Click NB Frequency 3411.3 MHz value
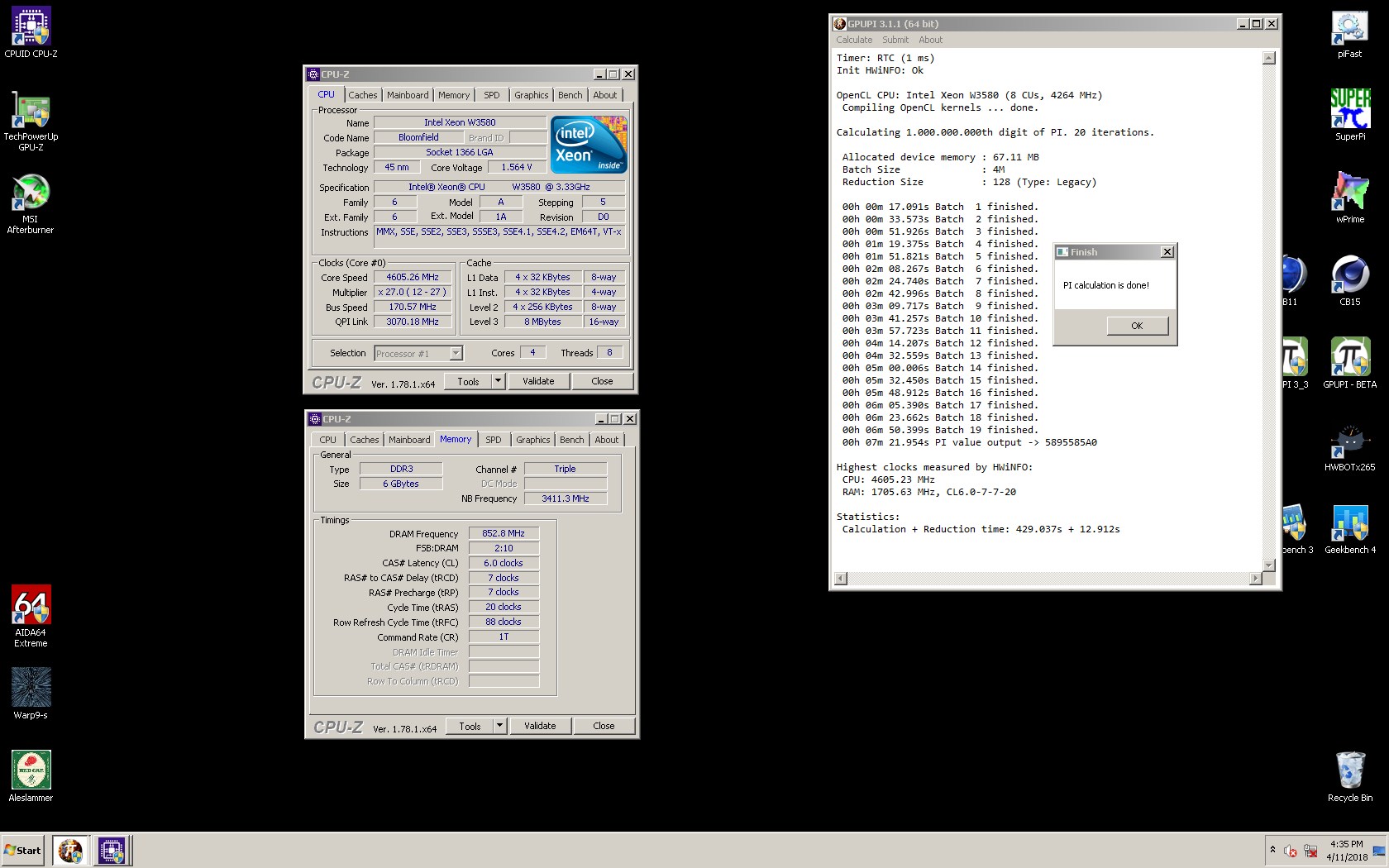This screenshot has height=868, width=1389. click(x=566, y=498)
